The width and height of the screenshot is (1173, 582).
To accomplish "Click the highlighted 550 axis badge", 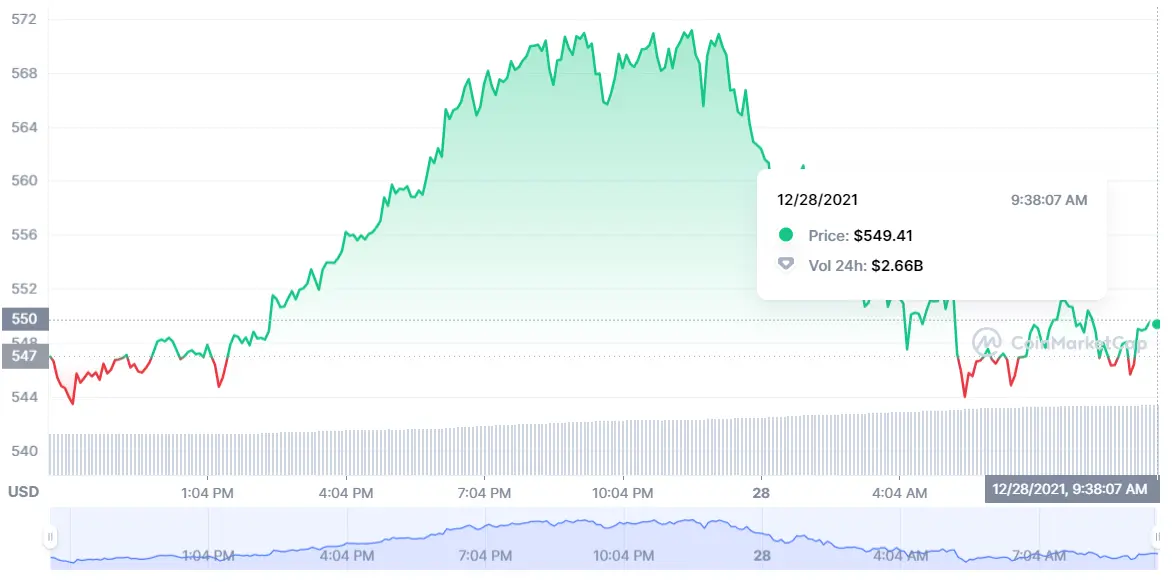I will 25,319.
